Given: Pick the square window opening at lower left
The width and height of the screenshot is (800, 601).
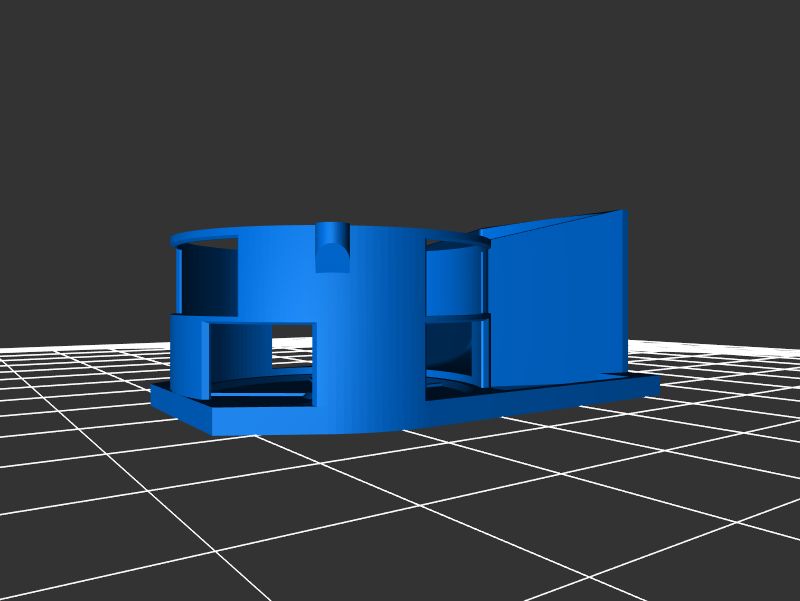Looking at the screenshot, I should pos(260,358).
